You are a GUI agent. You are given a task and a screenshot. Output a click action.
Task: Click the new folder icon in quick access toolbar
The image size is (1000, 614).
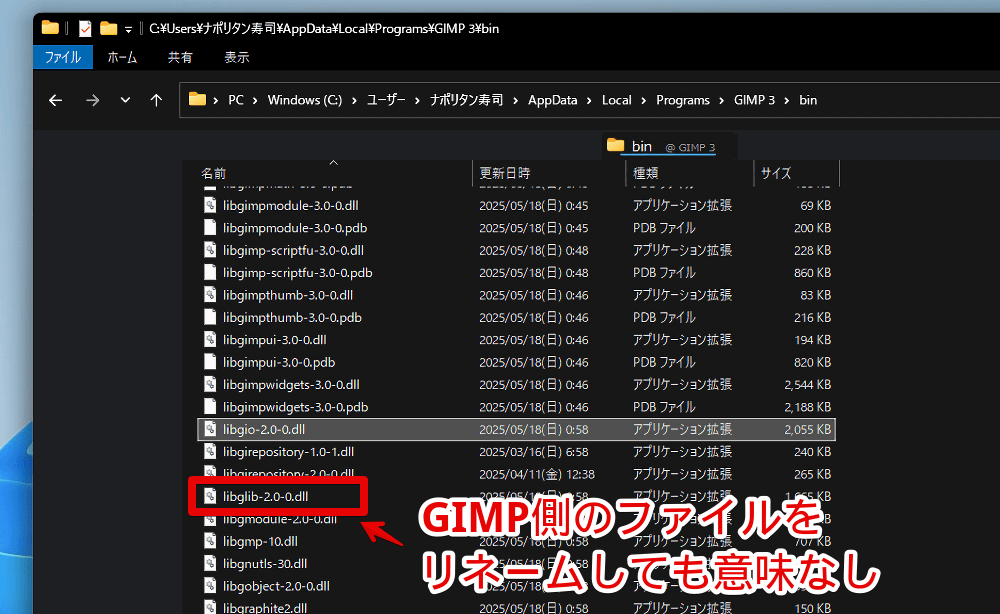[x=108, y=29]
